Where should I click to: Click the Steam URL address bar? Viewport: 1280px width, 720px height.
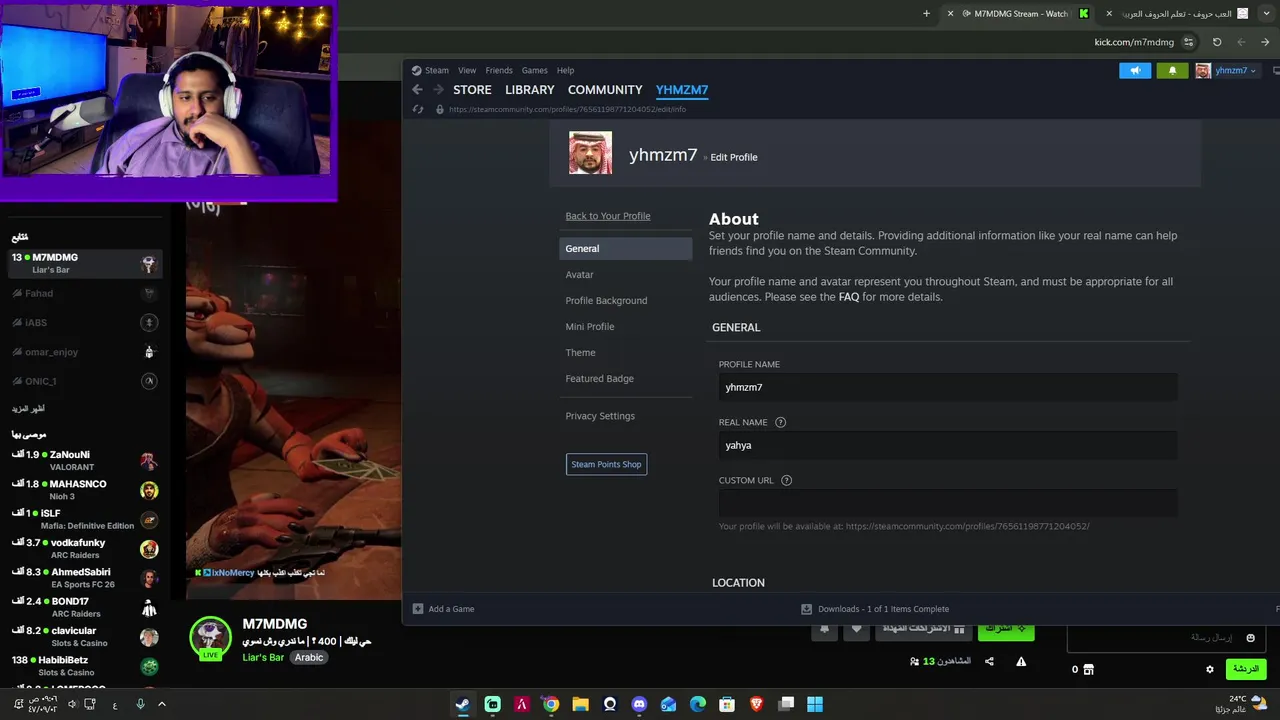click(567, 109)
